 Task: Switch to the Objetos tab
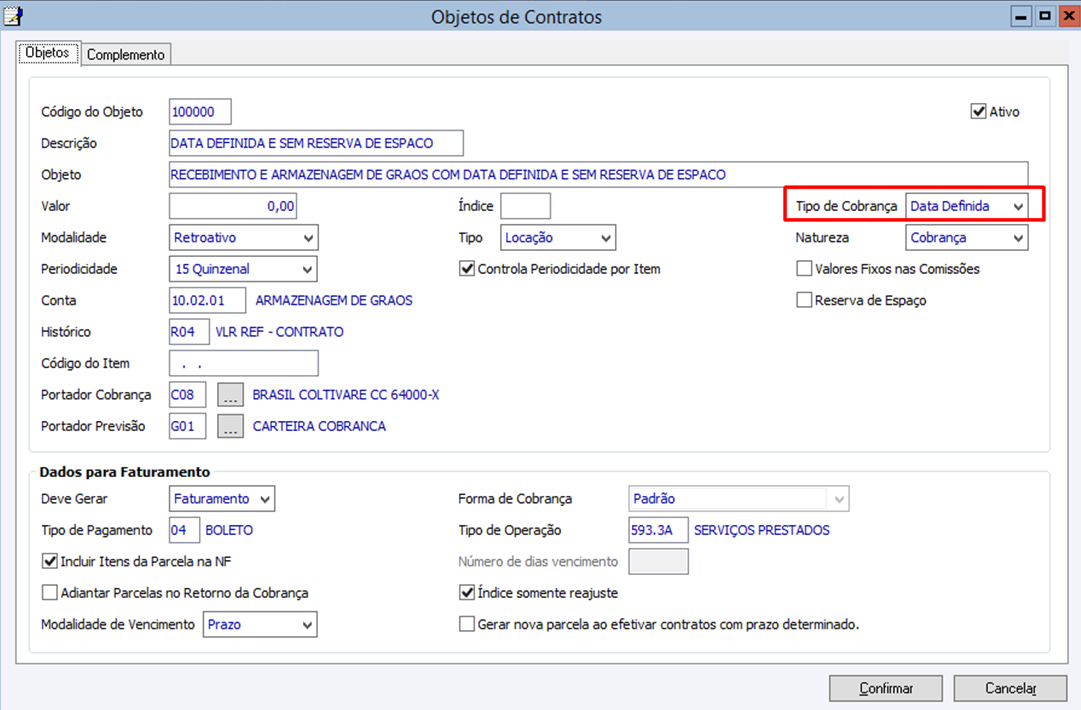(x=48, y=52)
